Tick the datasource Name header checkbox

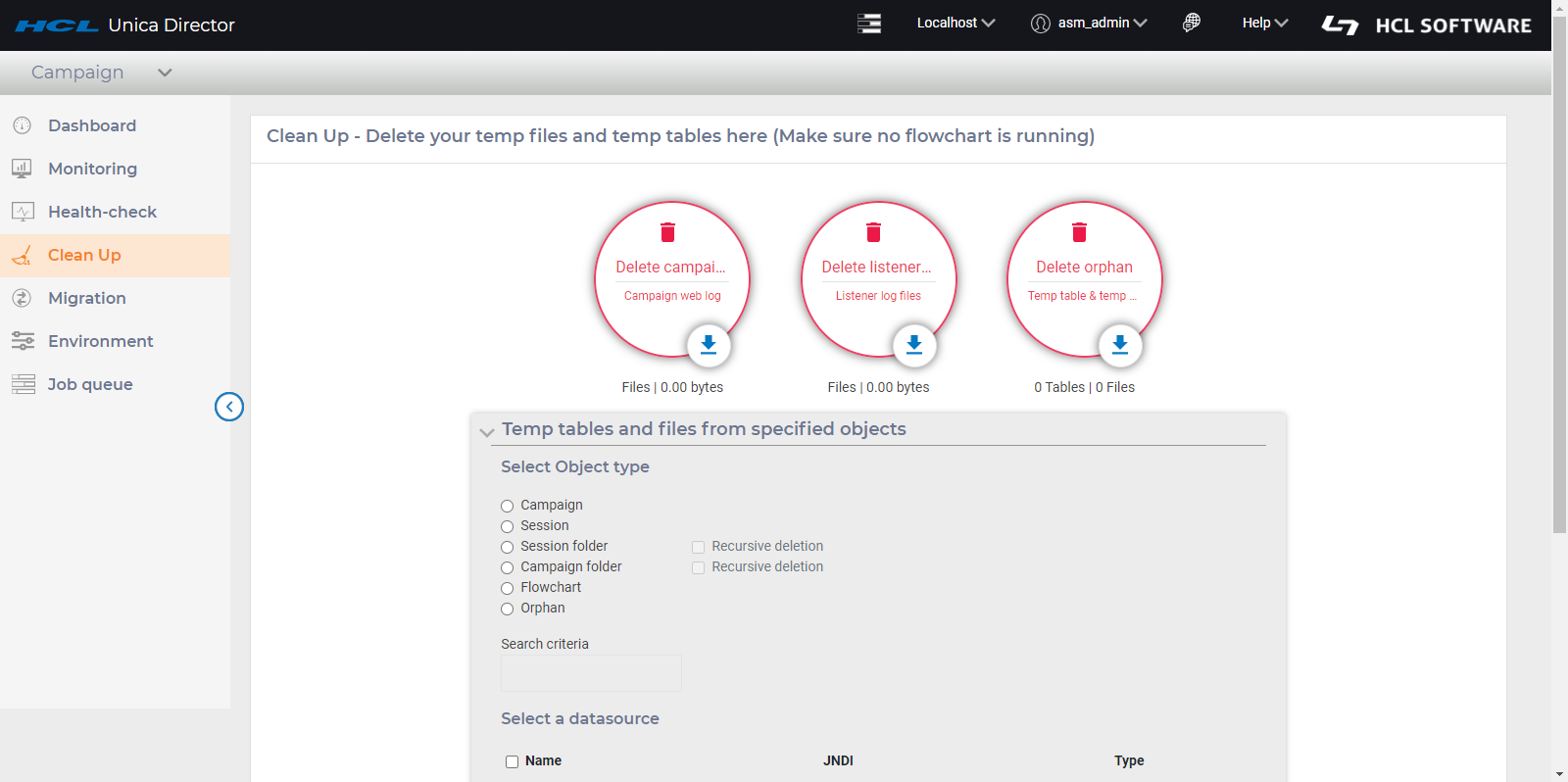point(512,761)
